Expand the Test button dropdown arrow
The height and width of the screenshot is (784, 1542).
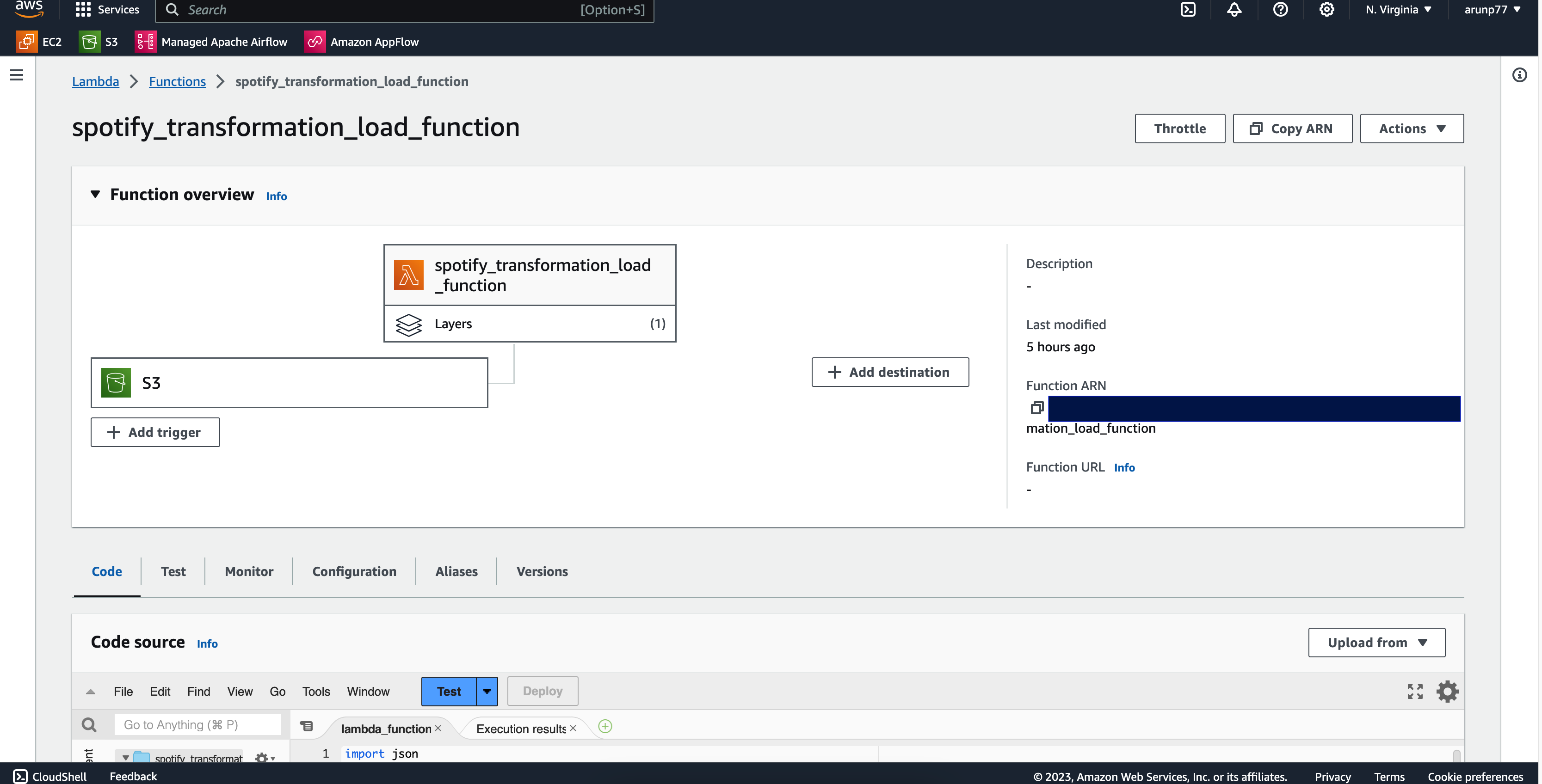pyautogui.click(x=486, y=690)
